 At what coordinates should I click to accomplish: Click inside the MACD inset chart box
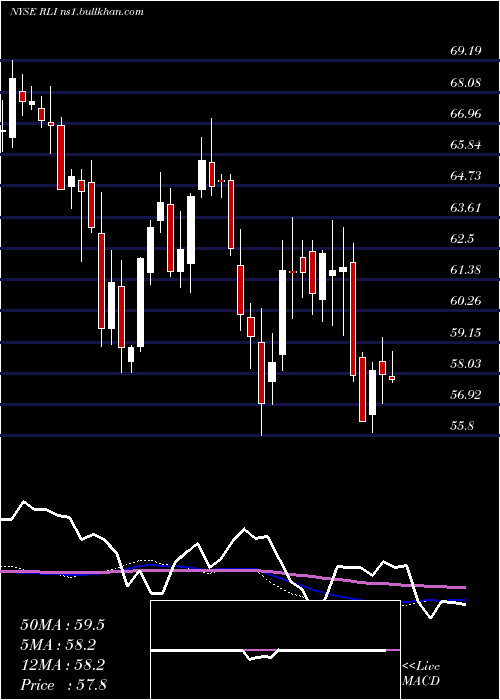(275, 650)
